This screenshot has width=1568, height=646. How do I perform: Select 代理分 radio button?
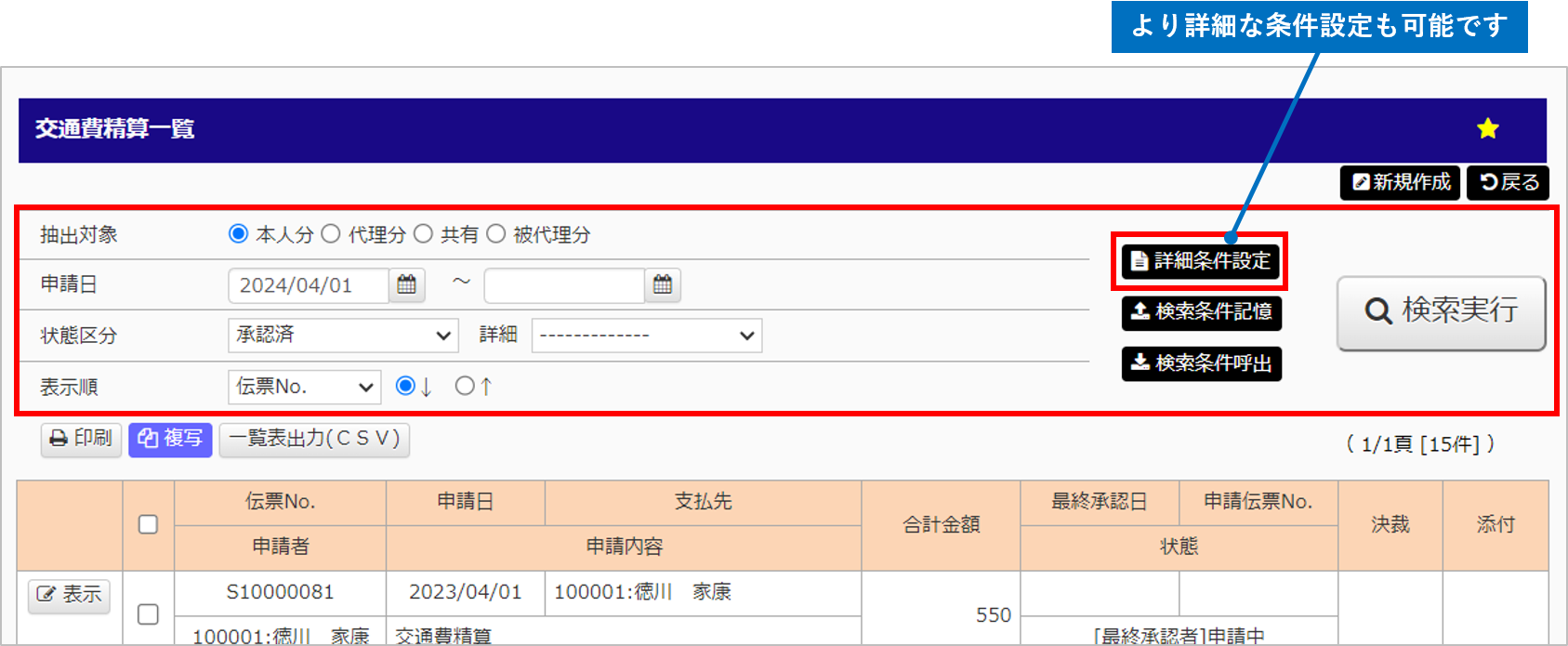(x=331, y=234)
